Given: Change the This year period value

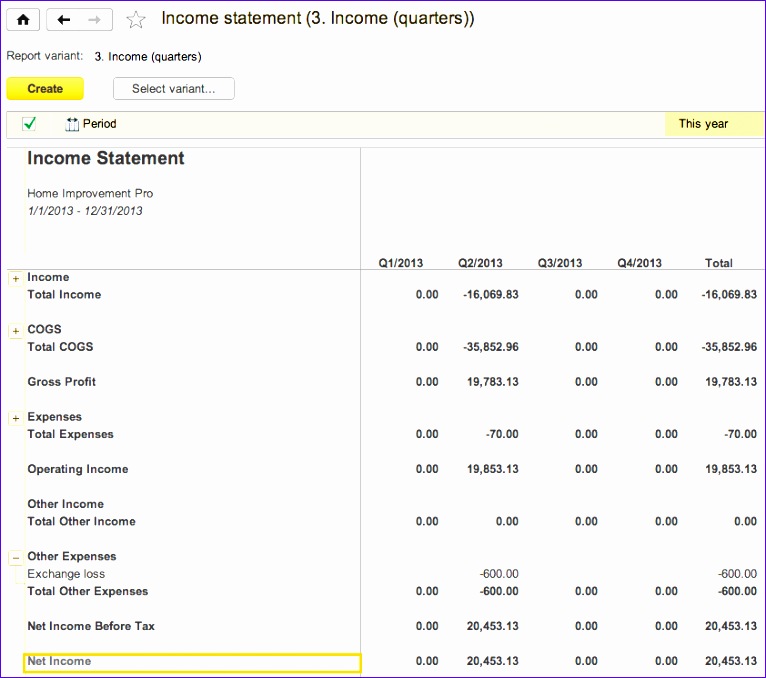Looking at the screenshot, I should pyautogui.click(x=714, y=124).
